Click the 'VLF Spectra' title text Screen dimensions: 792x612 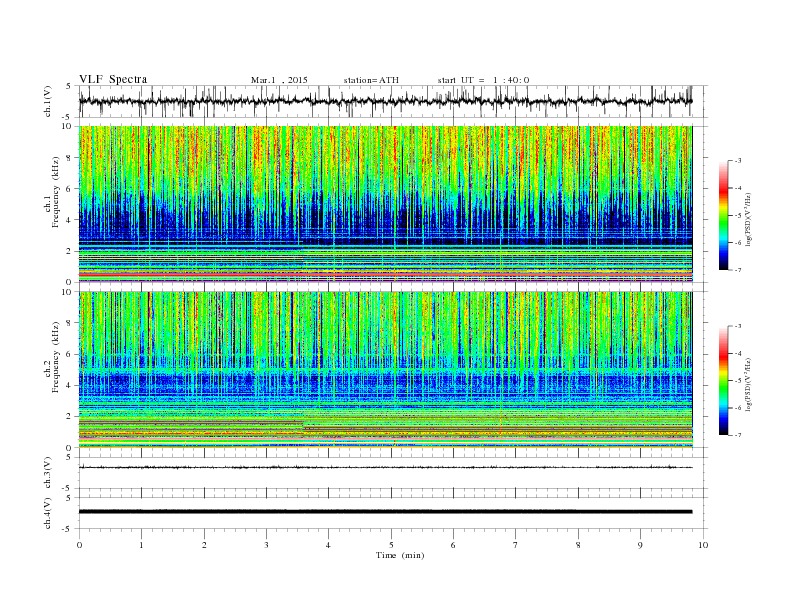click(x=113, y=79)
